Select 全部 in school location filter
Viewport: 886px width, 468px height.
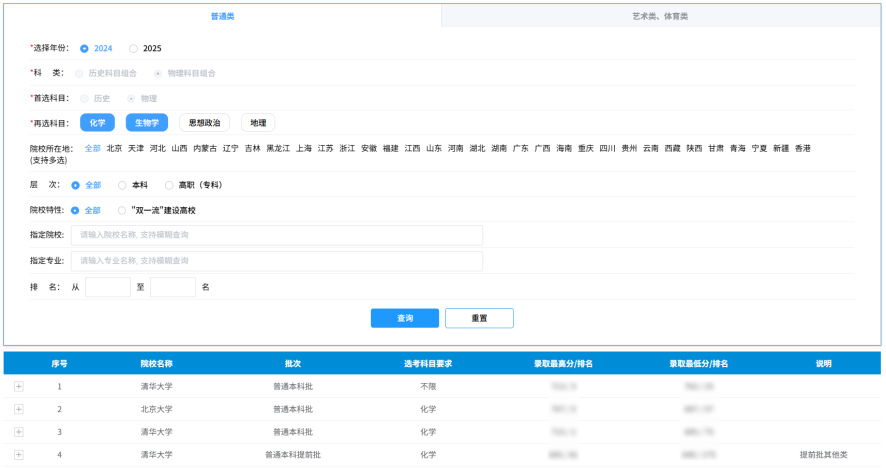tap(93, 148)
